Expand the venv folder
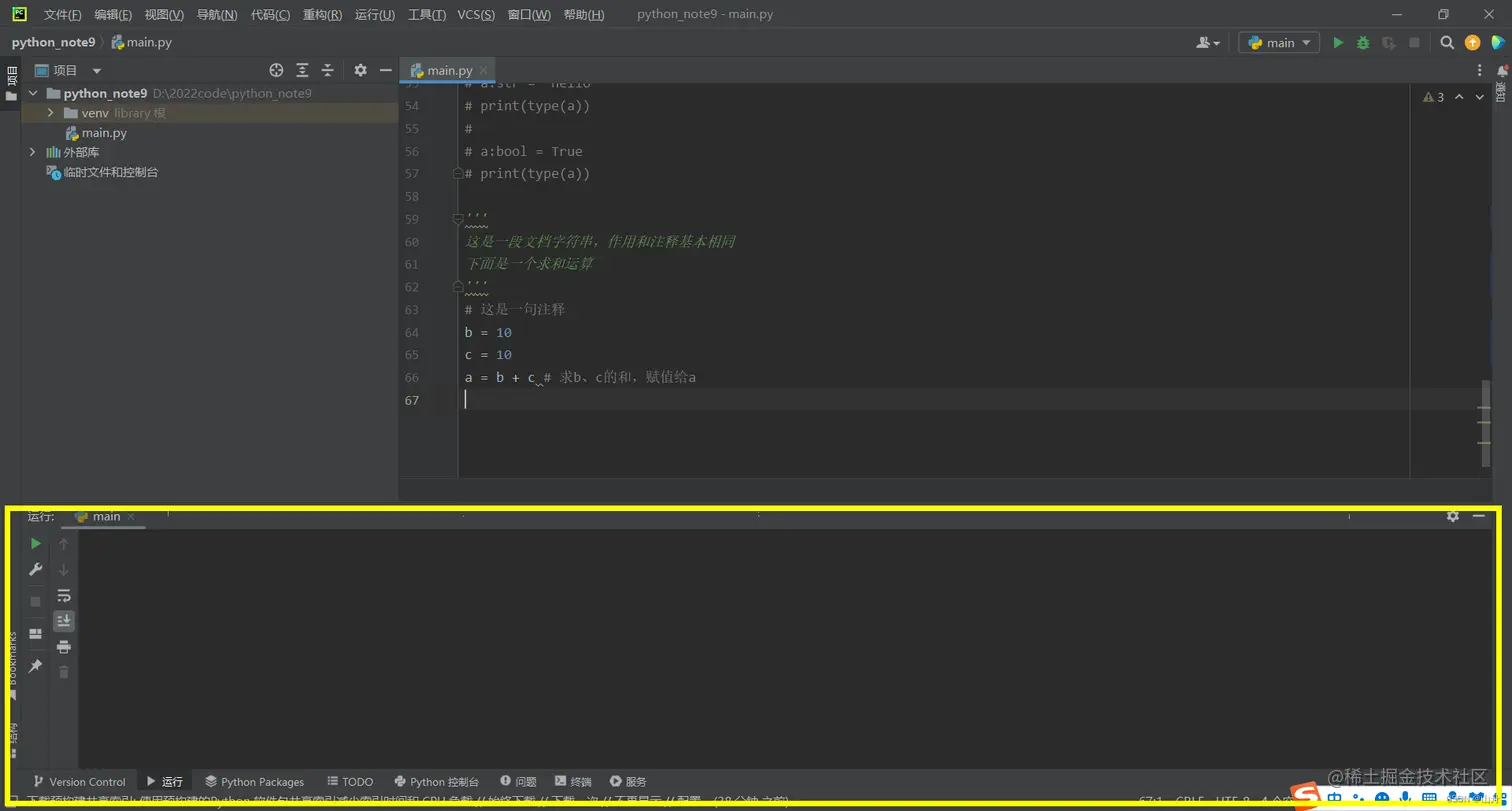 pos(50,113)
